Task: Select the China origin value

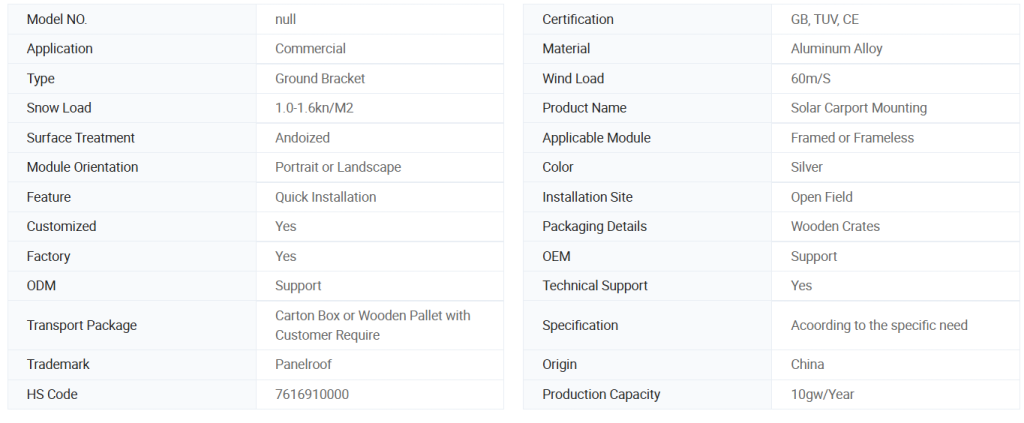Action: coord(807,364)
